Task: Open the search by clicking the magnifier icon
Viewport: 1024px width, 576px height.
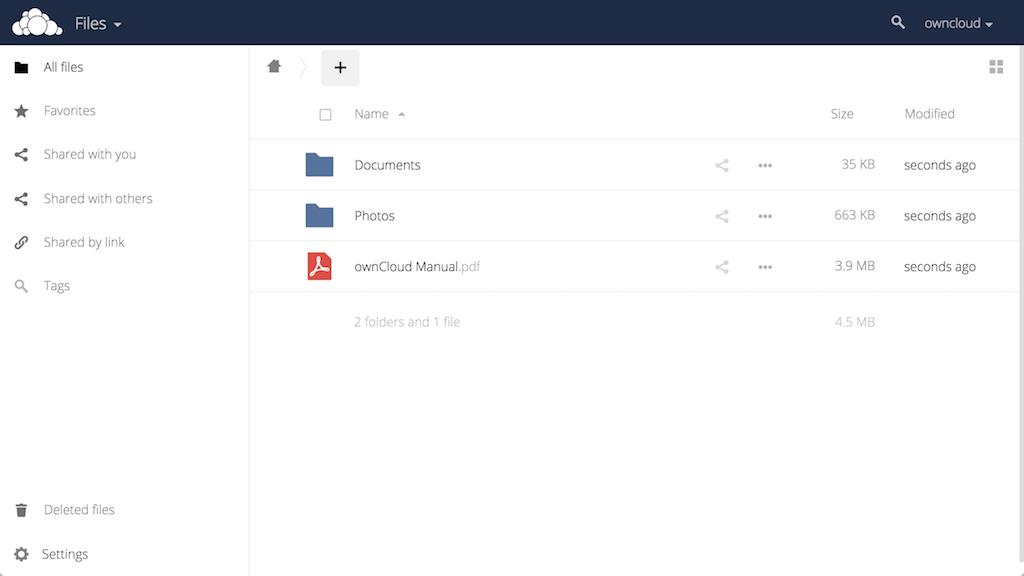Action: (898, 21)
